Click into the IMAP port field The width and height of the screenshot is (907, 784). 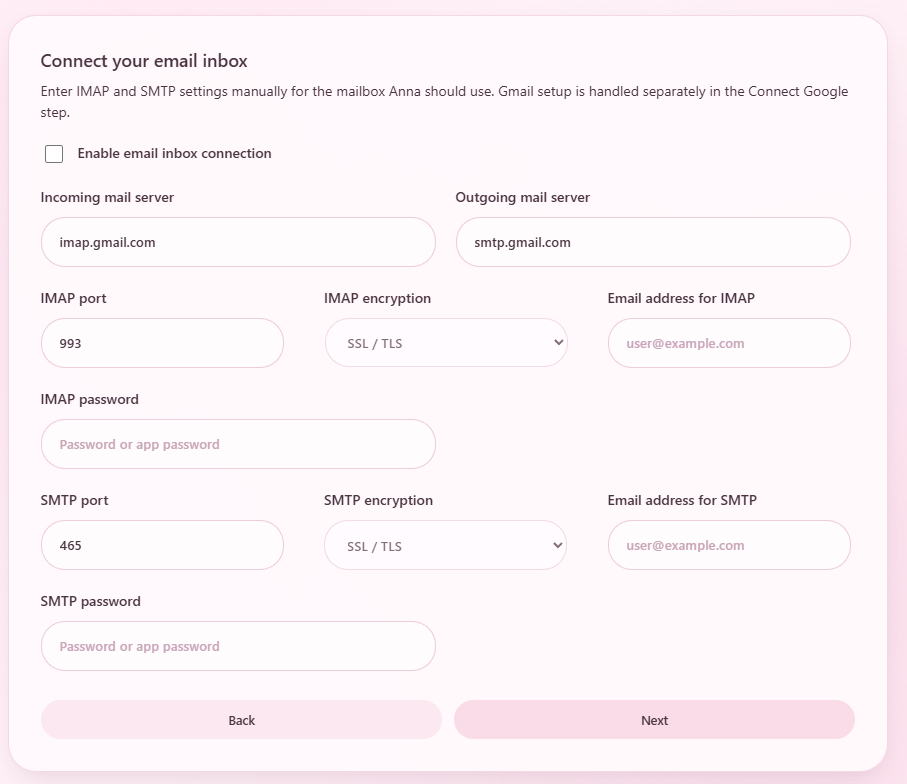click(x=162, y=343)
